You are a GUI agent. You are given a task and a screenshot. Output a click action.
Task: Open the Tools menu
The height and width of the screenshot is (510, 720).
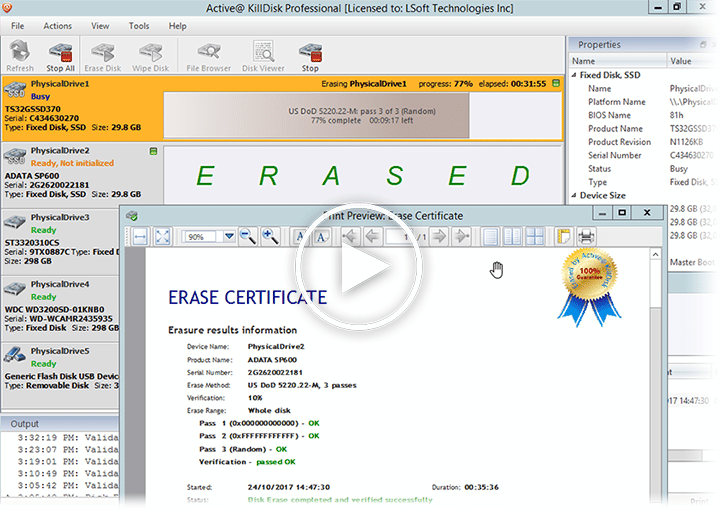pos(139,26)
